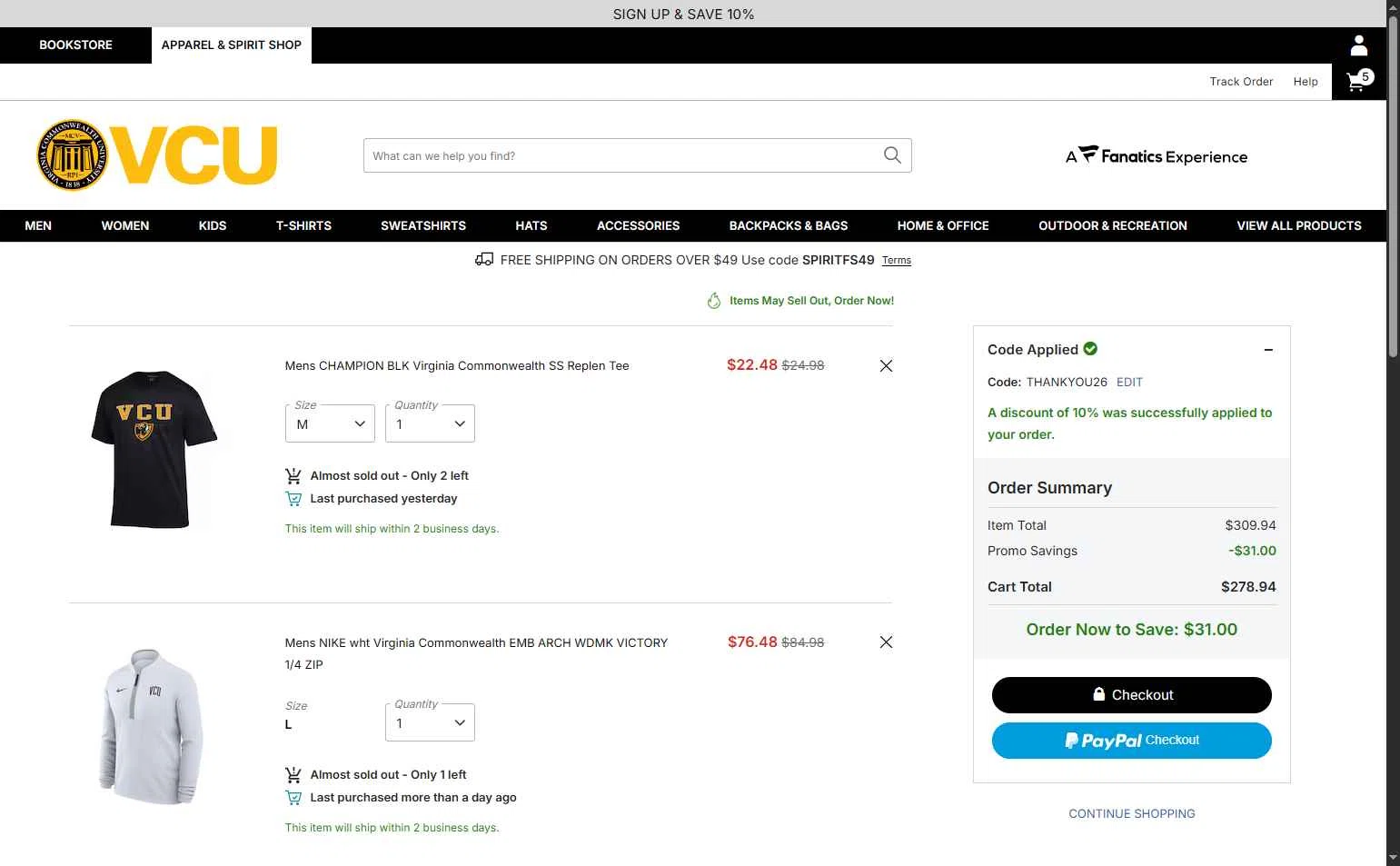Open the Outdoor & Recreation menu
The image size is (1400, 866).
1113,225
